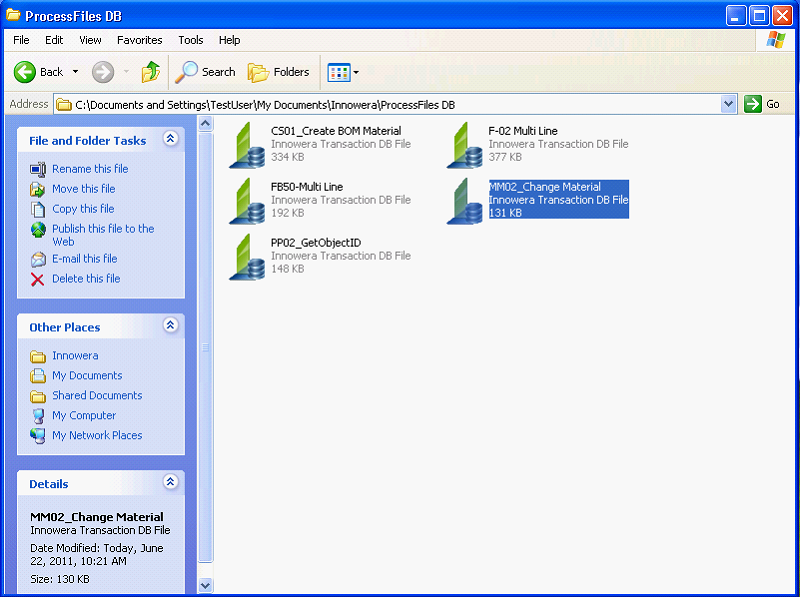Image resolution: width=801 pixels, height=598 pixels.
Task: Collapse the Details panel
Action: pos(170,483)
